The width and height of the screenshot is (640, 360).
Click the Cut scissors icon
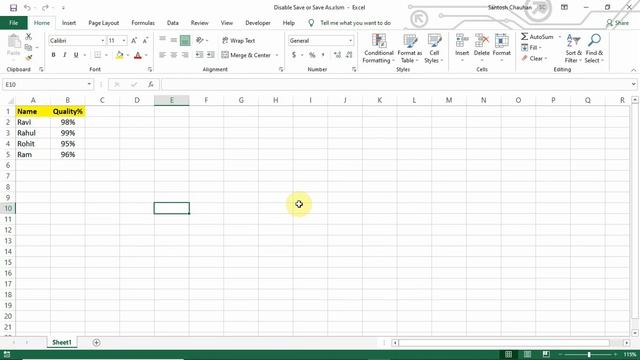coord(28,37)
